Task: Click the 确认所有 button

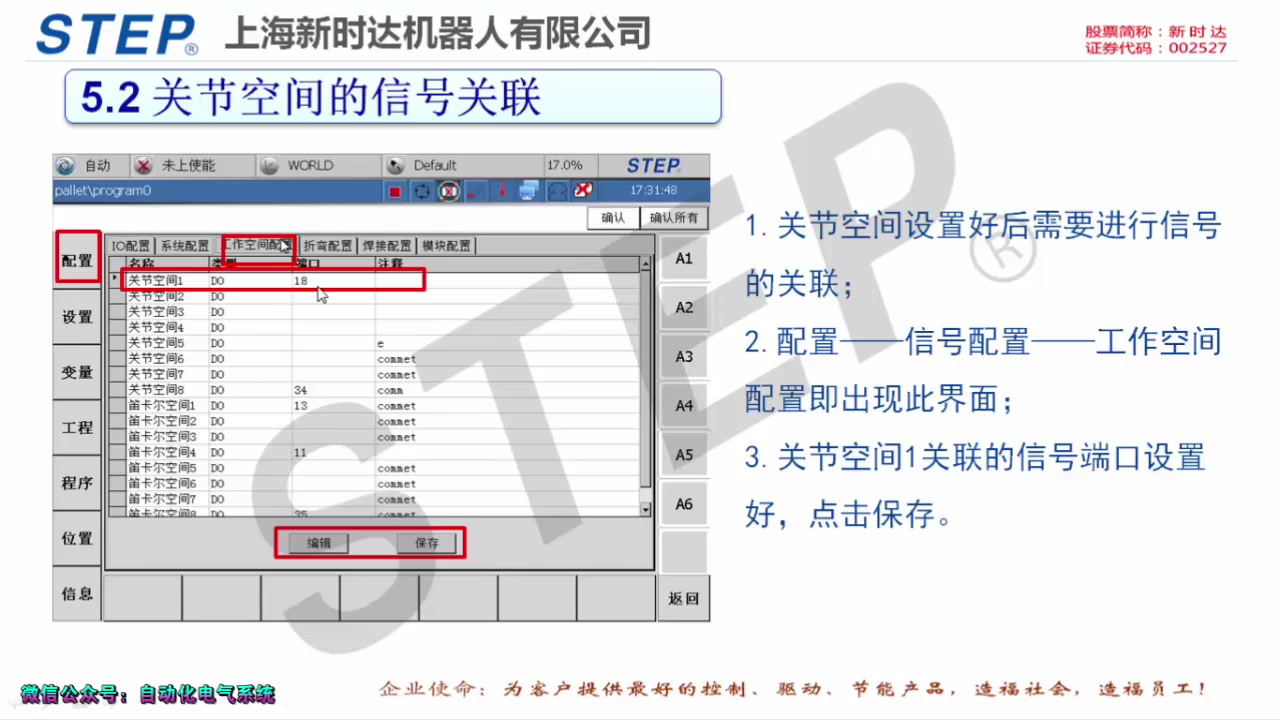Action: [x=674, y=218]
